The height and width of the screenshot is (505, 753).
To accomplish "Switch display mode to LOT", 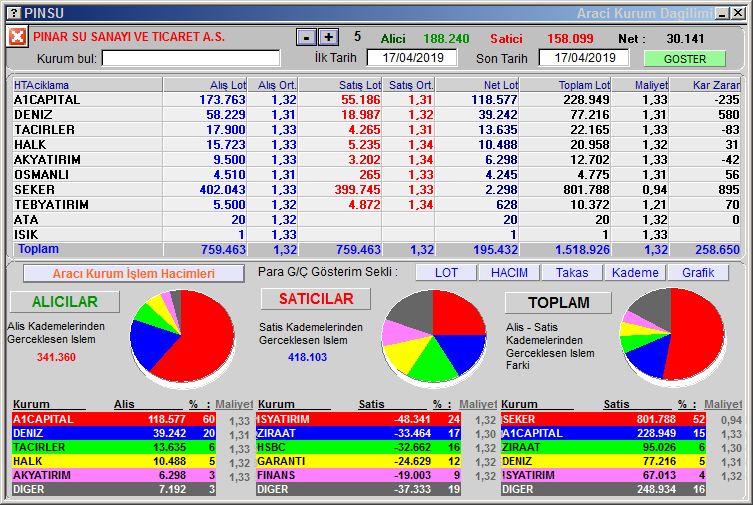I will [446, 273].
